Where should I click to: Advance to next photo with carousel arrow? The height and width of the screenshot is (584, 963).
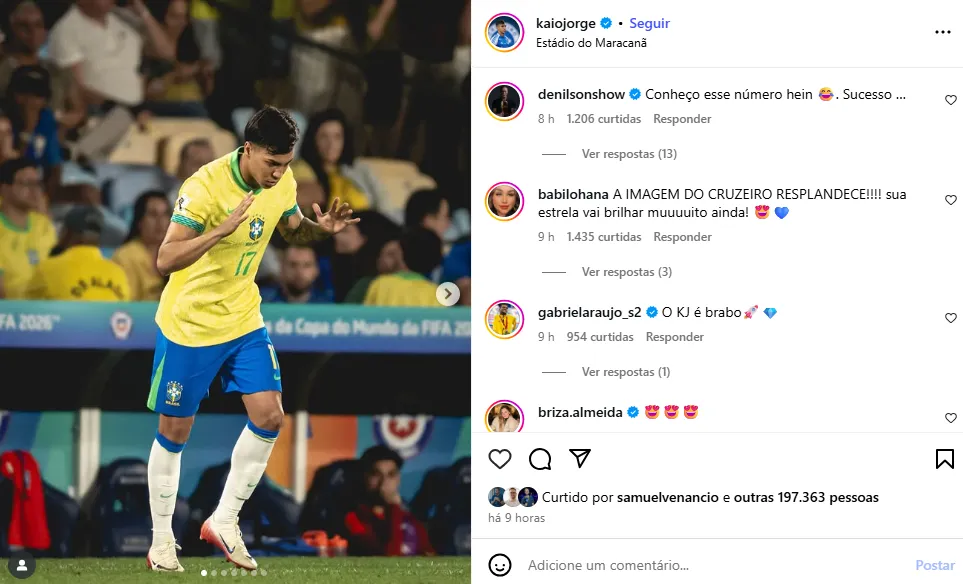tap(448, 294)
